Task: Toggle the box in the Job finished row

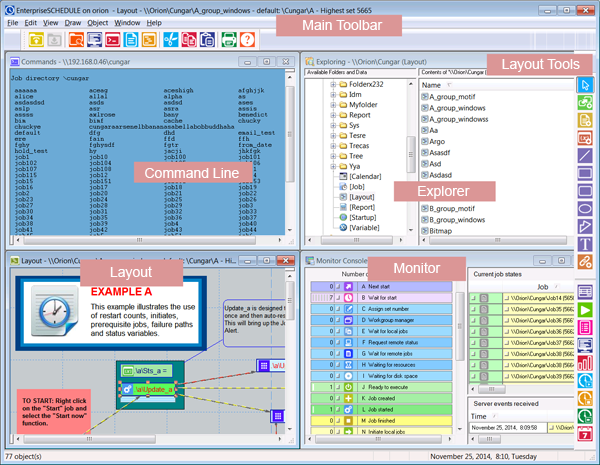Action: point(338,421)
